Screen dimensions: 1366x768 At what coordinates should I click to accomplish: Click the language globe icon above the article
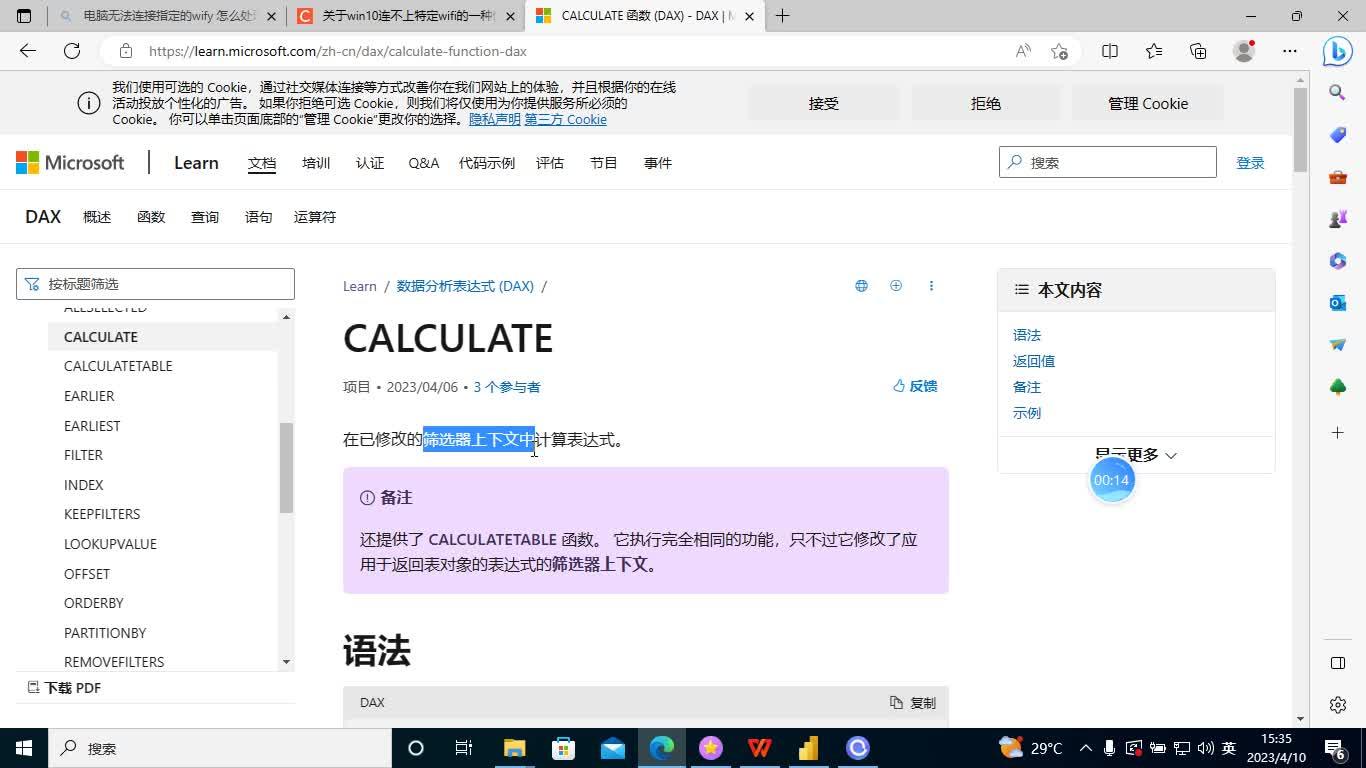(861, 286)
